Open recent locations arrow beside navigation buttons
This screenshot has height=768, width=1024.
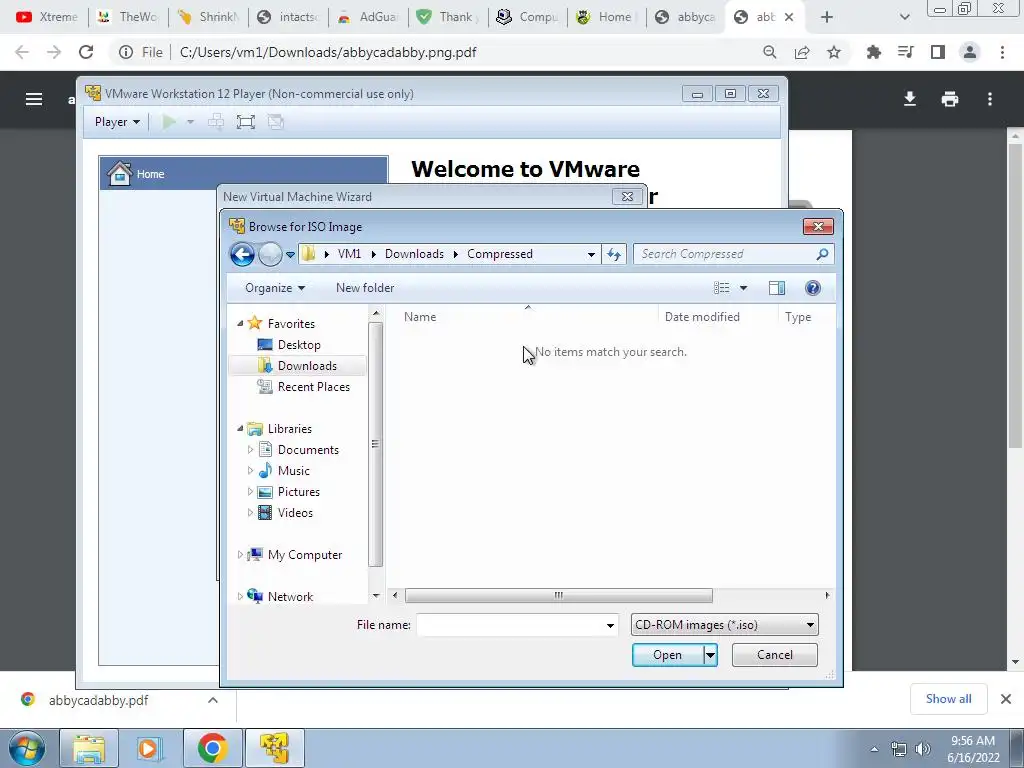(290, 255)
